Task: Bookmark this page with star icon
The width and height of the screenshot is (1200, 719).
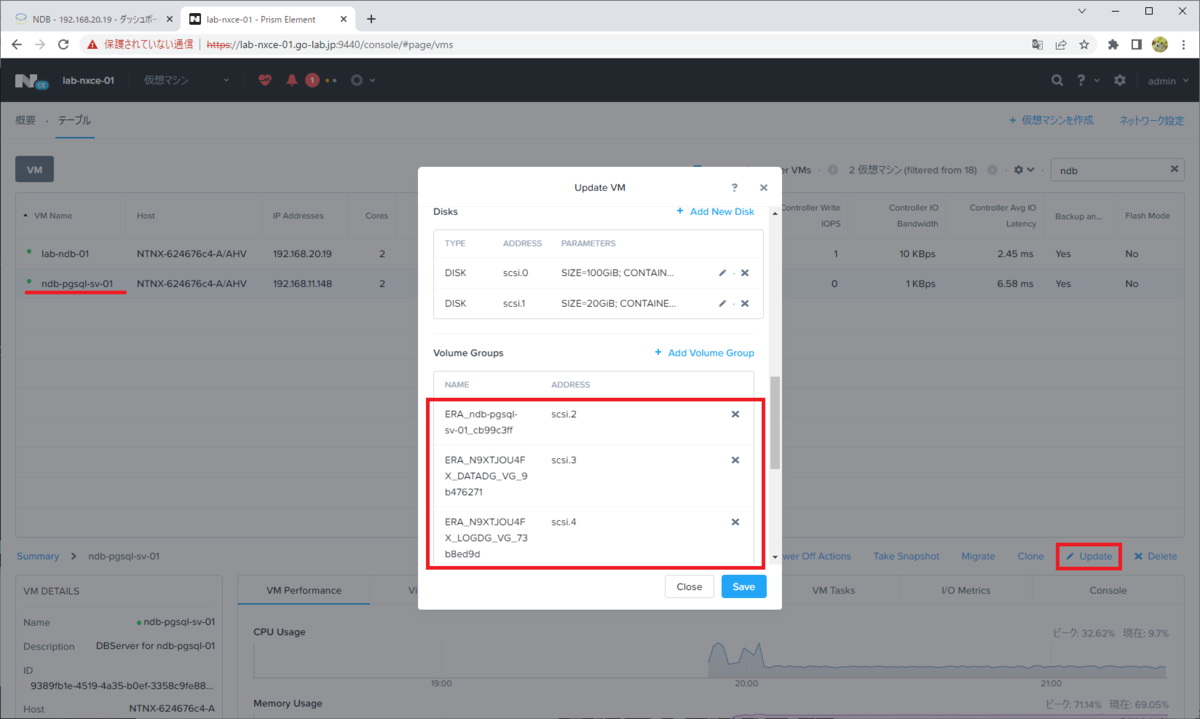Action: click(x=1084, y=44)
